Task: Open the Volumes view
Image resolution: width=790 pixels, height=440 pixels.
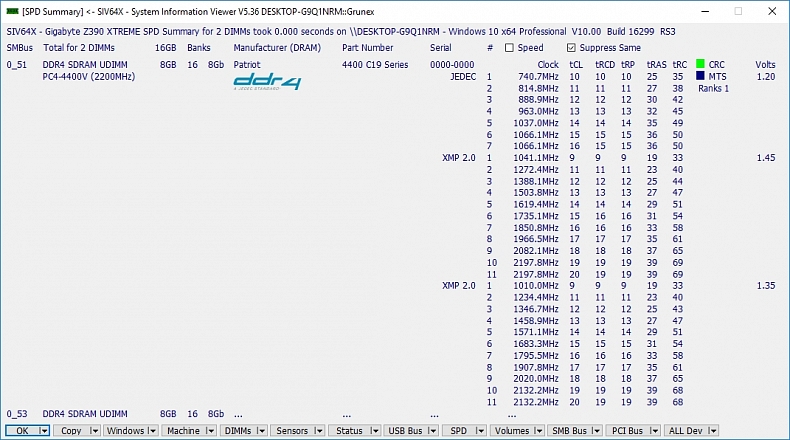Action: point(511,431)
